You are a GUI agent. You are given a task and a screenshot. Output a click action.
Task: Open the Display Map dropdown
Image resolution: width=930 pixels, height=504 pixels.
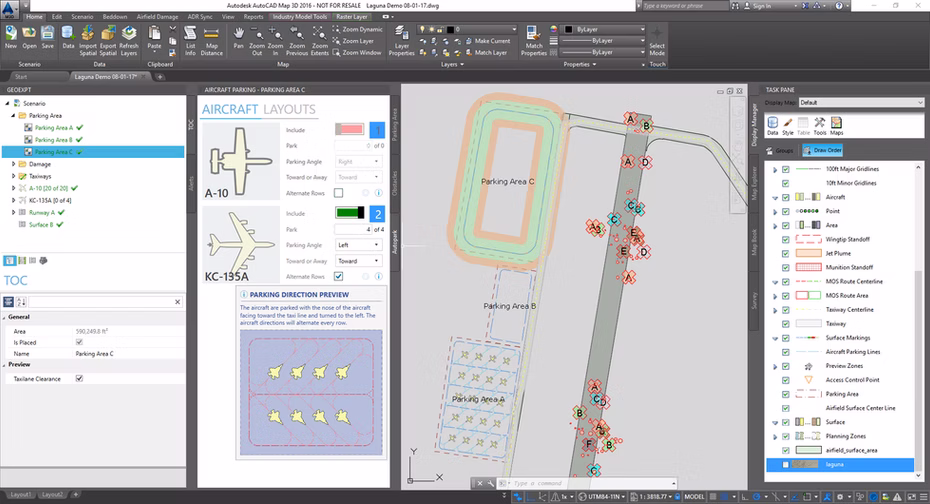861,103
